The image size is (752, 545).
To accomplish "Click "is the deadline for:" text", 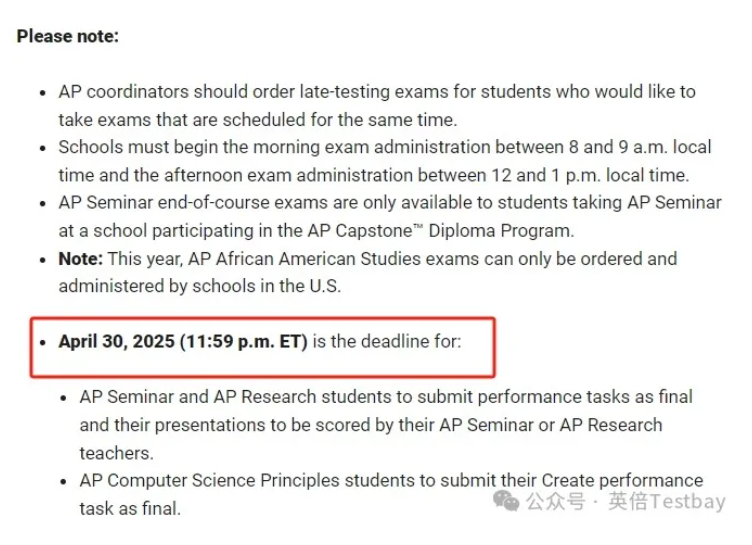I will pyautogui.click(x=387, y=342).
